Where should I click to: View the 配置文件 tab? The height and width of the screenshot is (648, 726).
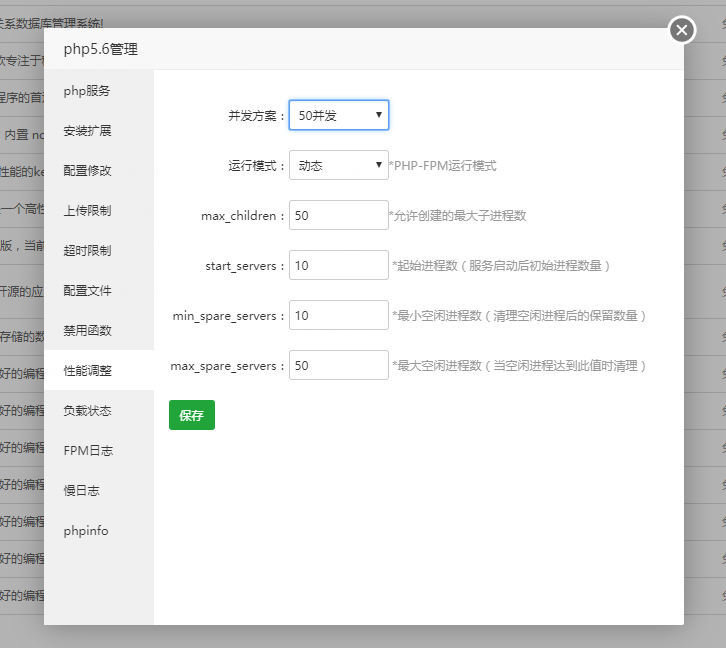pos(87,291)
